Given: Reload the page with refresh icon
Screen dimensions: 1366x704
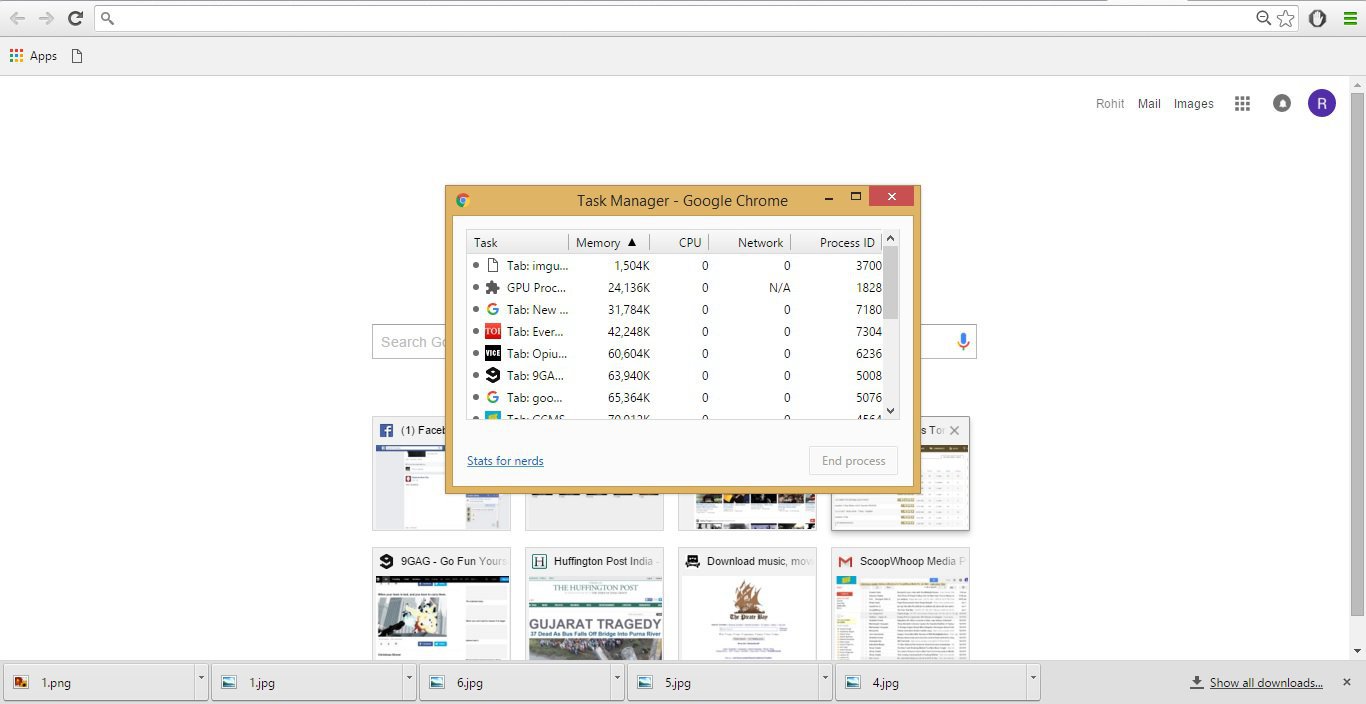Looking at the screenshot, I should coord(75,18).
